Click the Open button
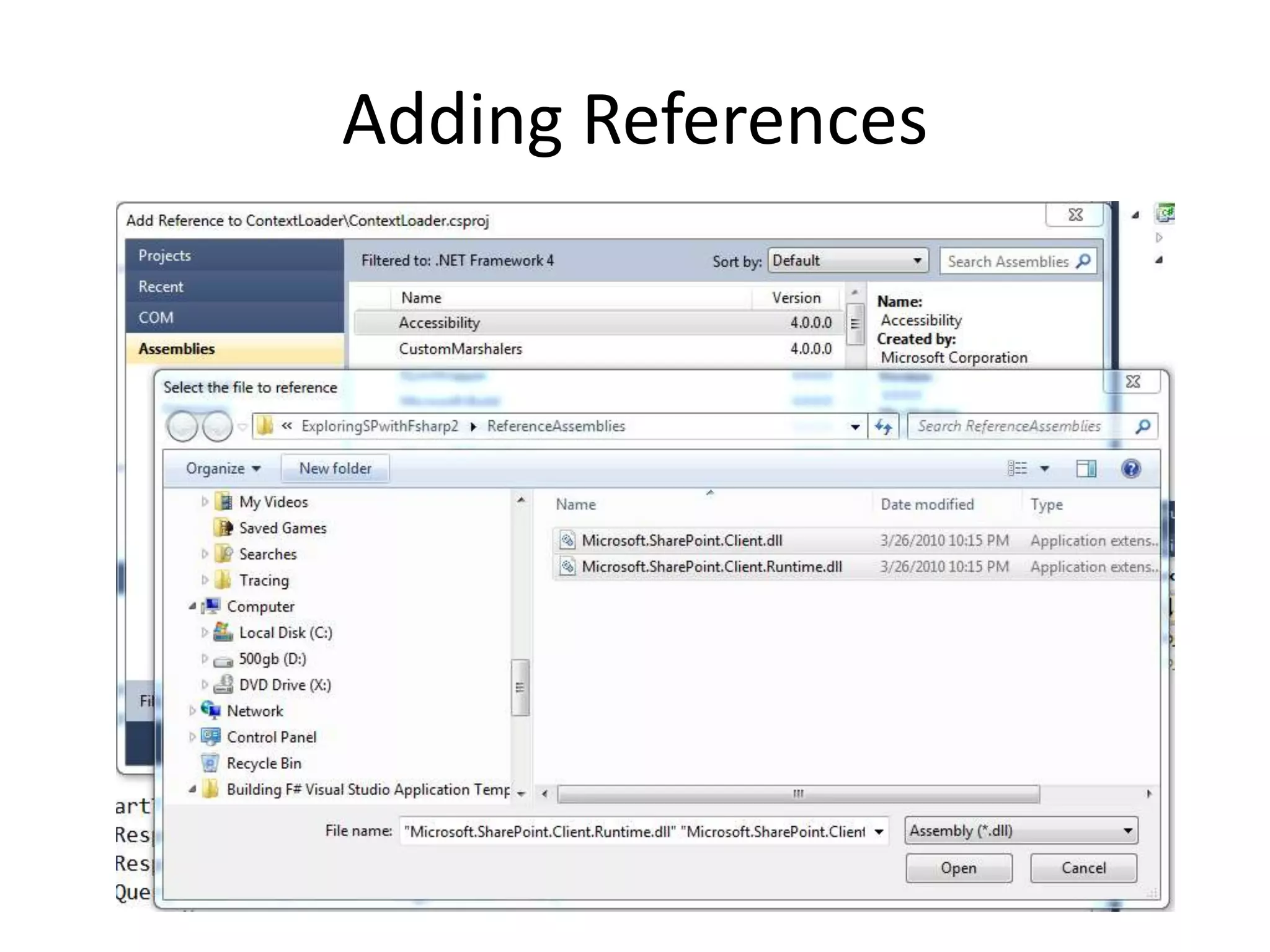The width and height of the screenshot is (1270, 952). [958, 868]
